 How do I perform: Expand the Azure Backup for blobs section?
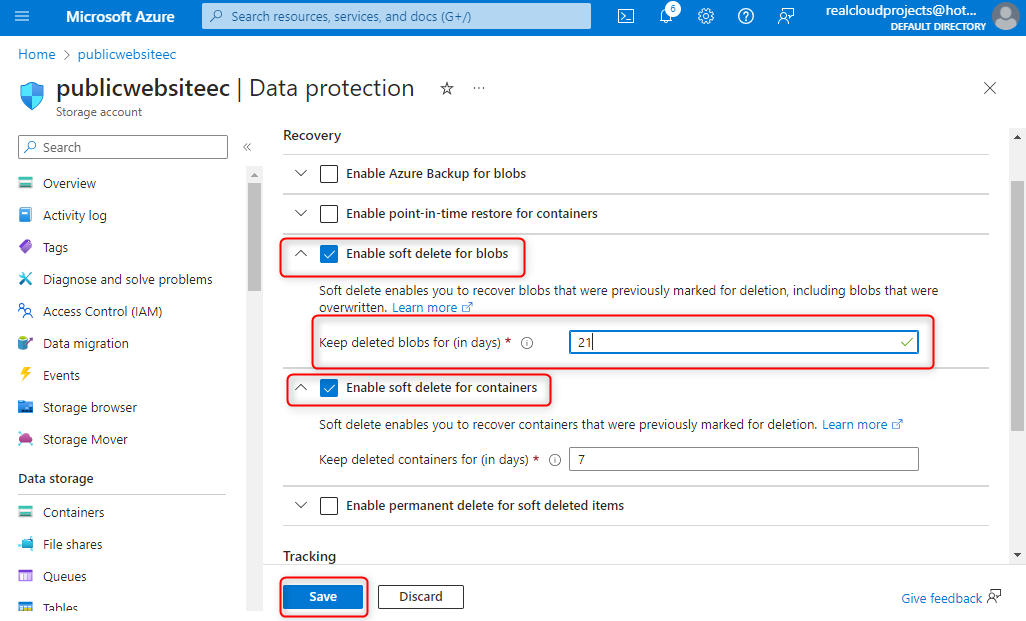[301, 174]
